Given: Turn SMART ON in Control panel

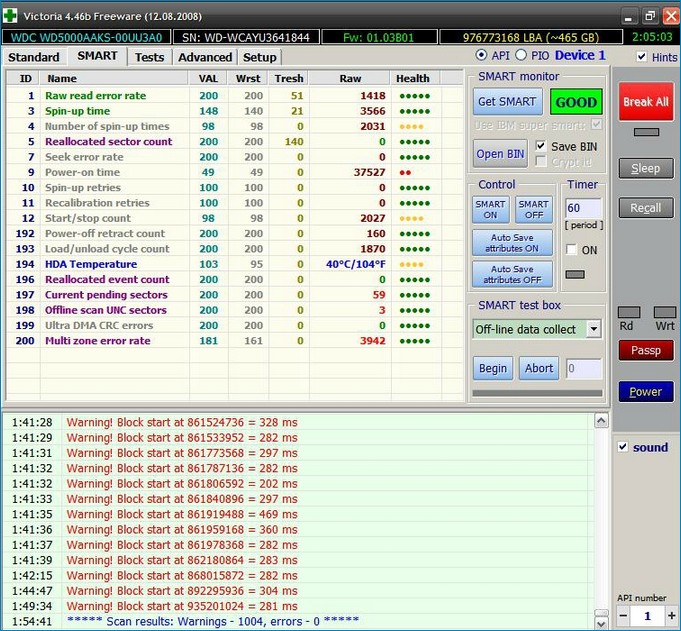Looking at the screenshot, I should click(x=490, y=209).
